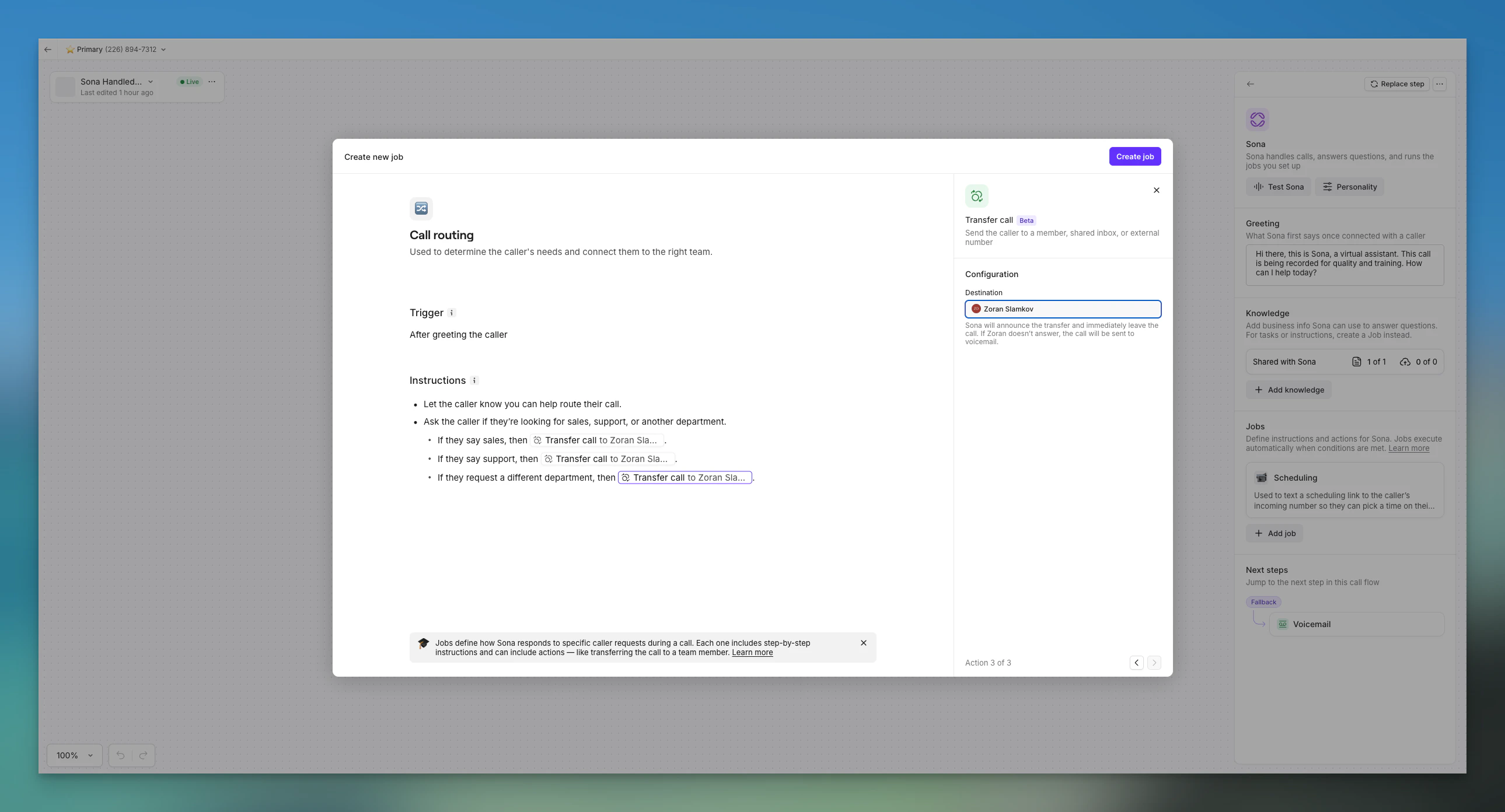Click the back arrow in the top bar
Viewport: 1505px width, 812px height.
coord(48,50)
